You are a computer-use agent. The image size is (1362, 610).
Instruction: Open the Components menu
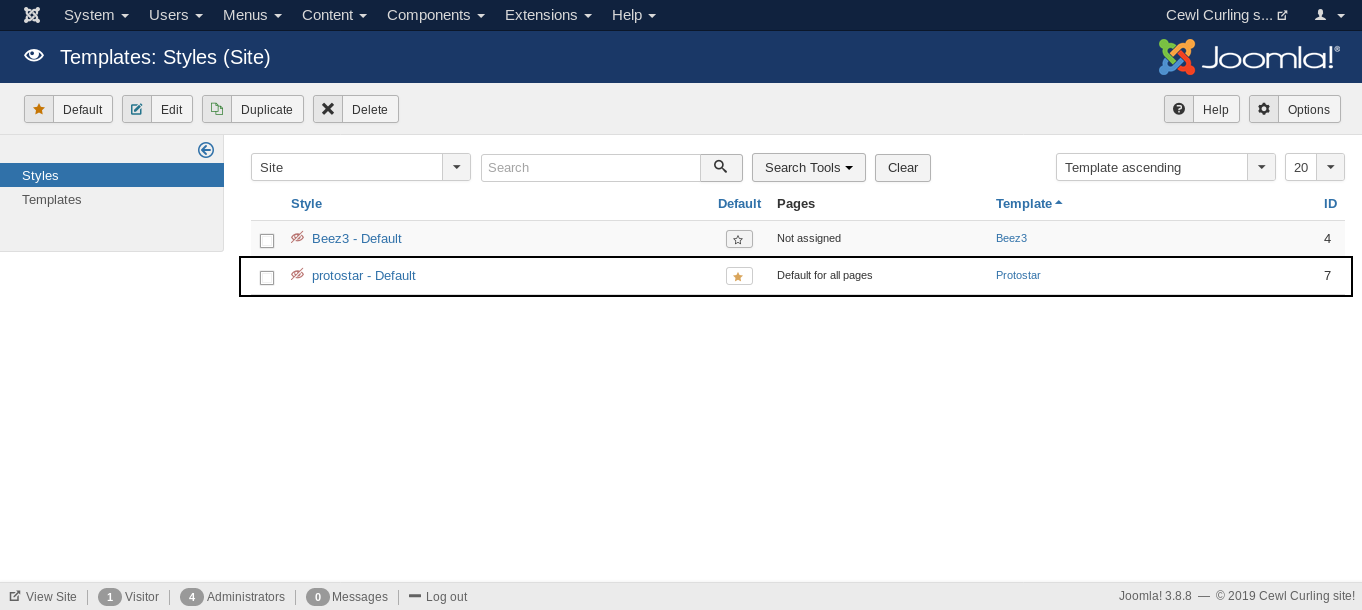(436, 15)
